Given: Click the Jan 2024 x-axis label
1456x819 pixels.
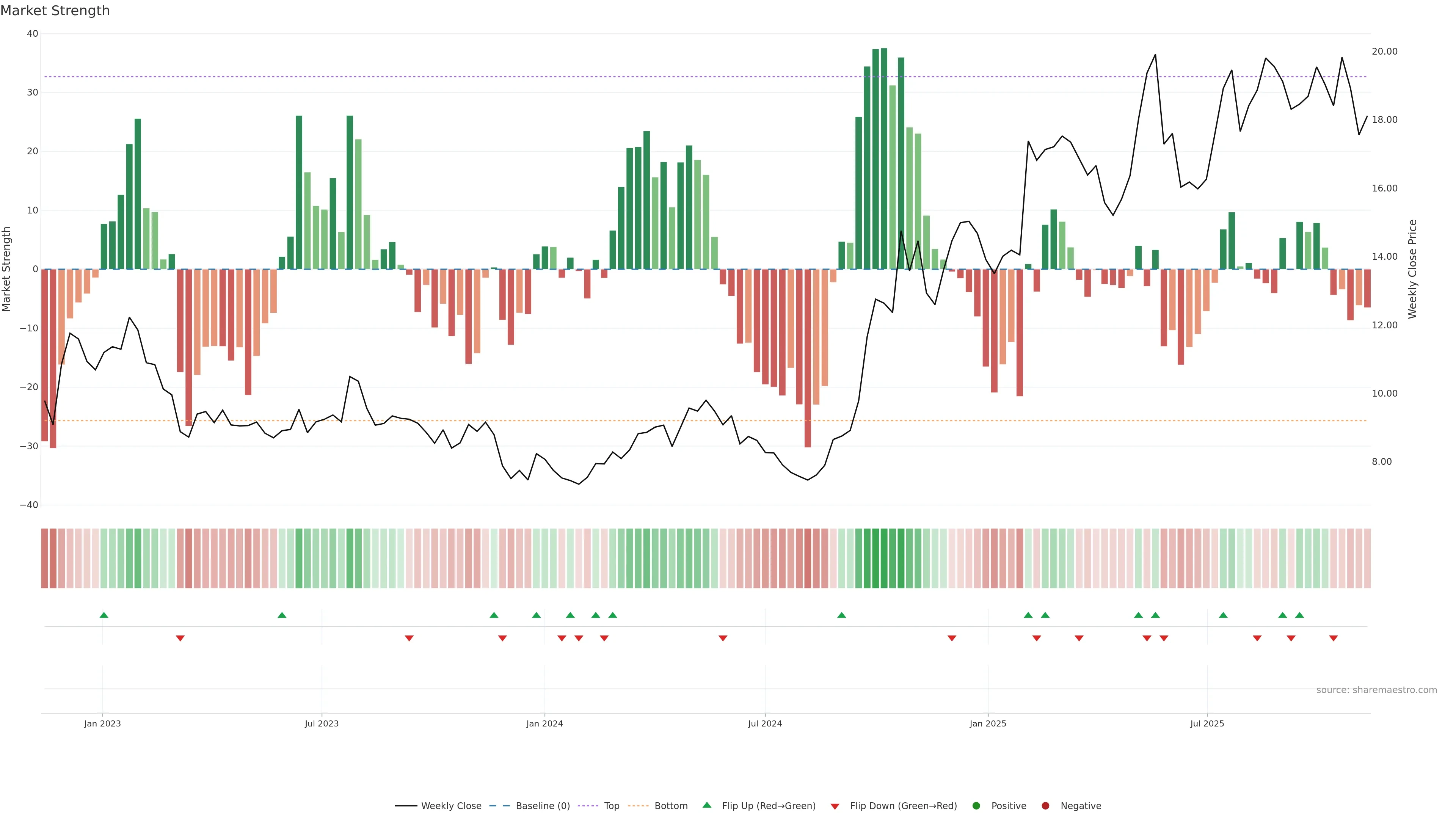Looking at the screenshot, I should [544, 723].
